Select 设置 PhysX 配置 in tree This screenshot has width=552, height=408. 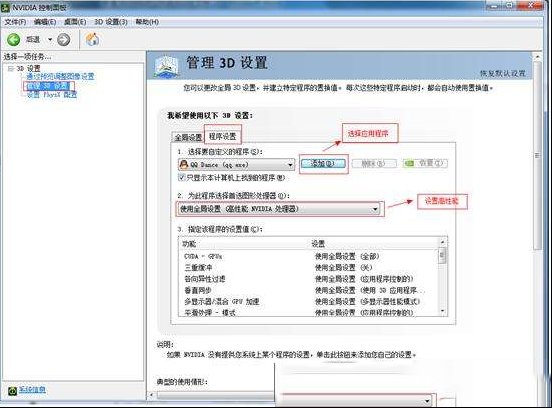(x=52, y=95)
